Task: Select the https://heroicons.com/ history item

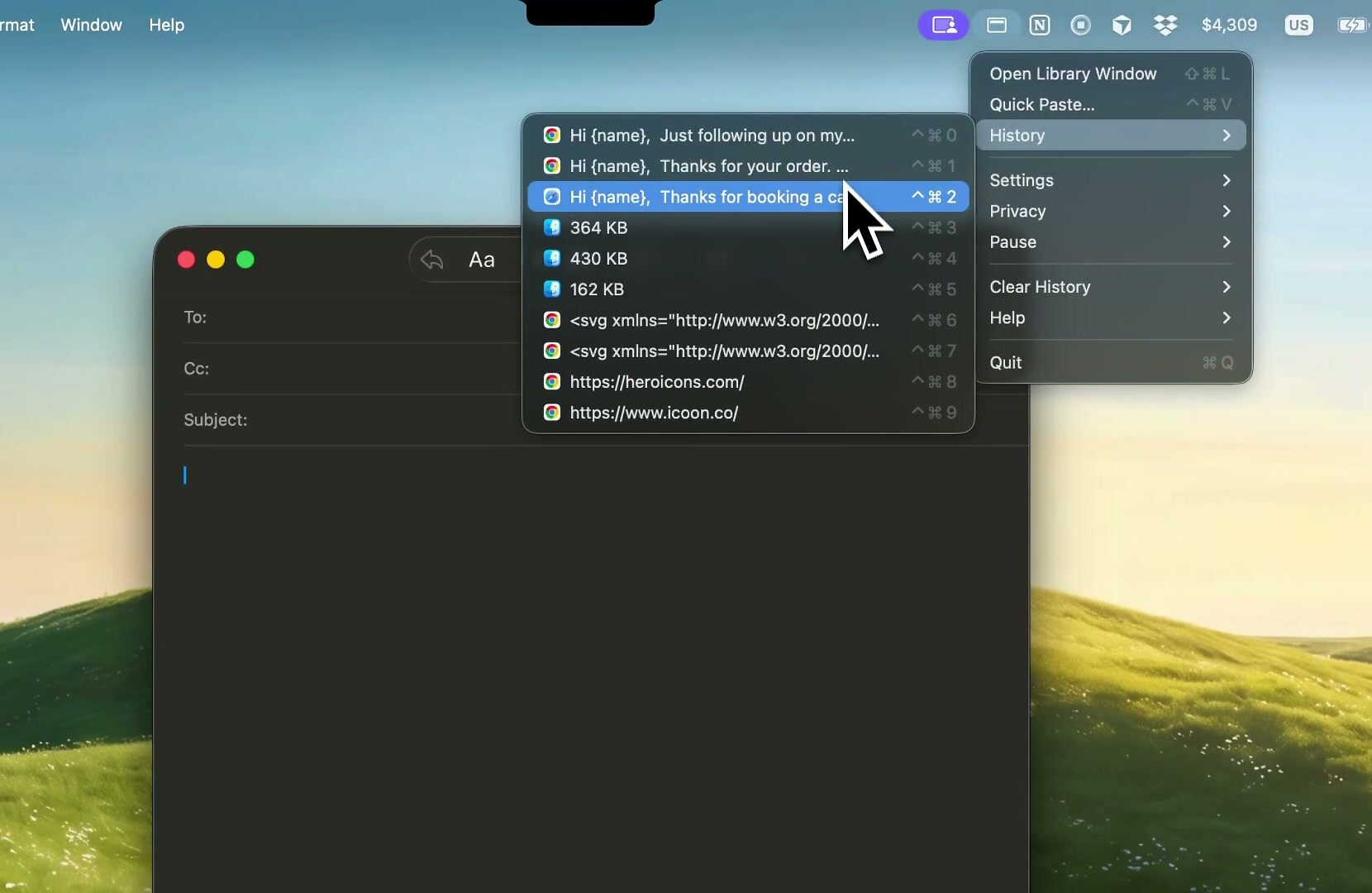Action: 748,381
